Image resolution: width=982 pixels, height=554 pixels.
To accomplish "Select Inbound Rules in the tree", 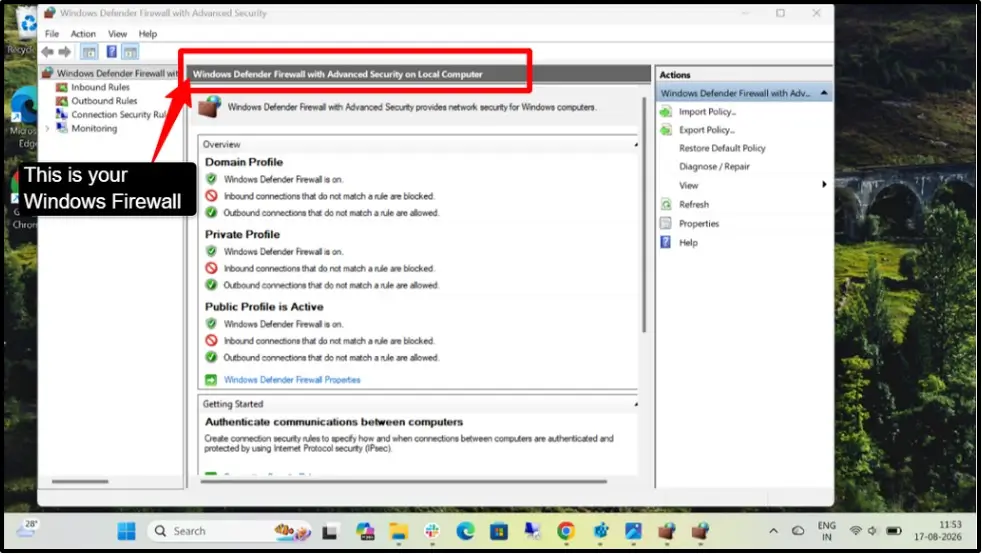I will pyautogui.click(x=100, y=87).
